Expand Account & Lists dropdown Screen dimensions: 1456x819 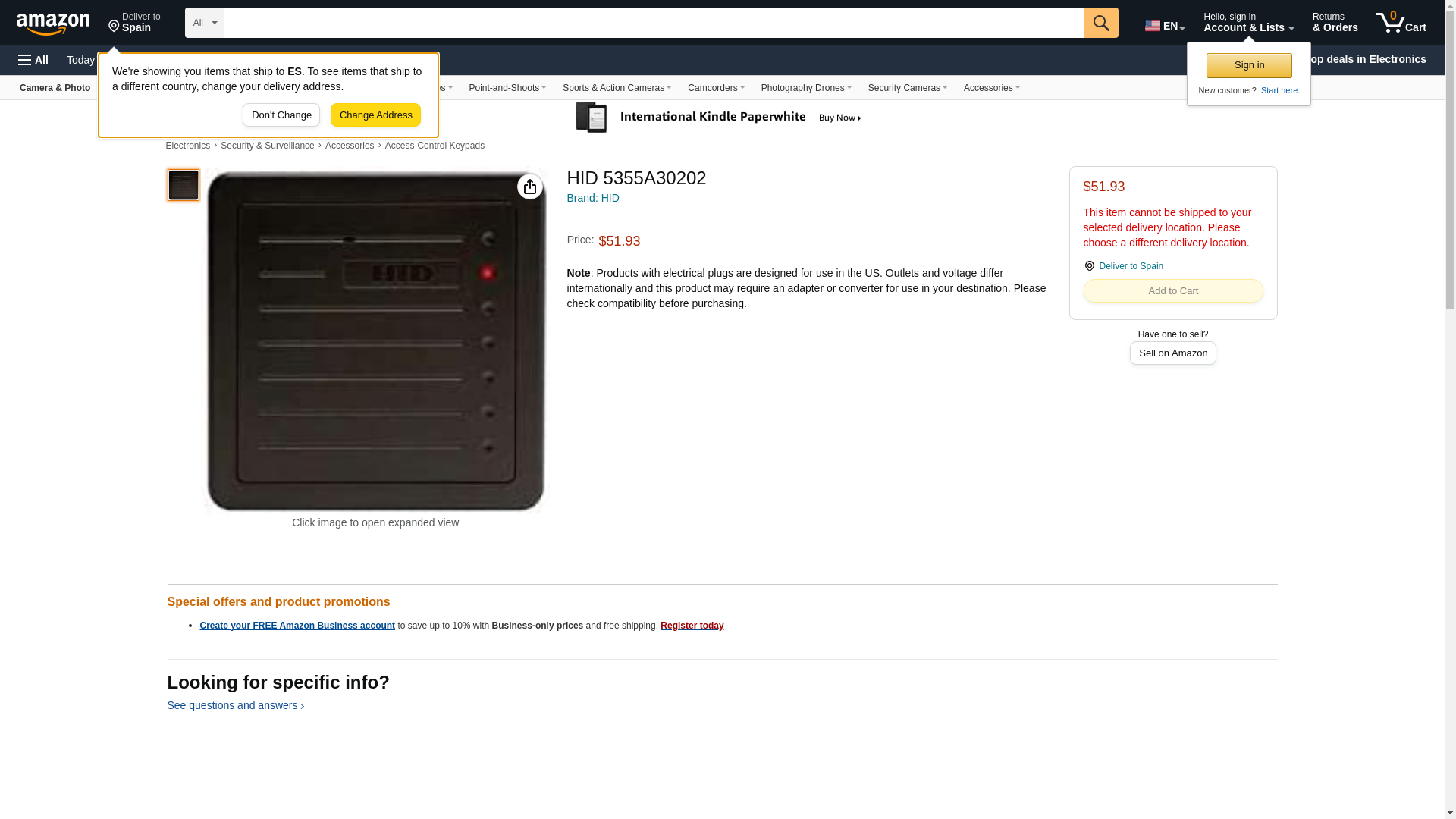(x=1248, y=23)
